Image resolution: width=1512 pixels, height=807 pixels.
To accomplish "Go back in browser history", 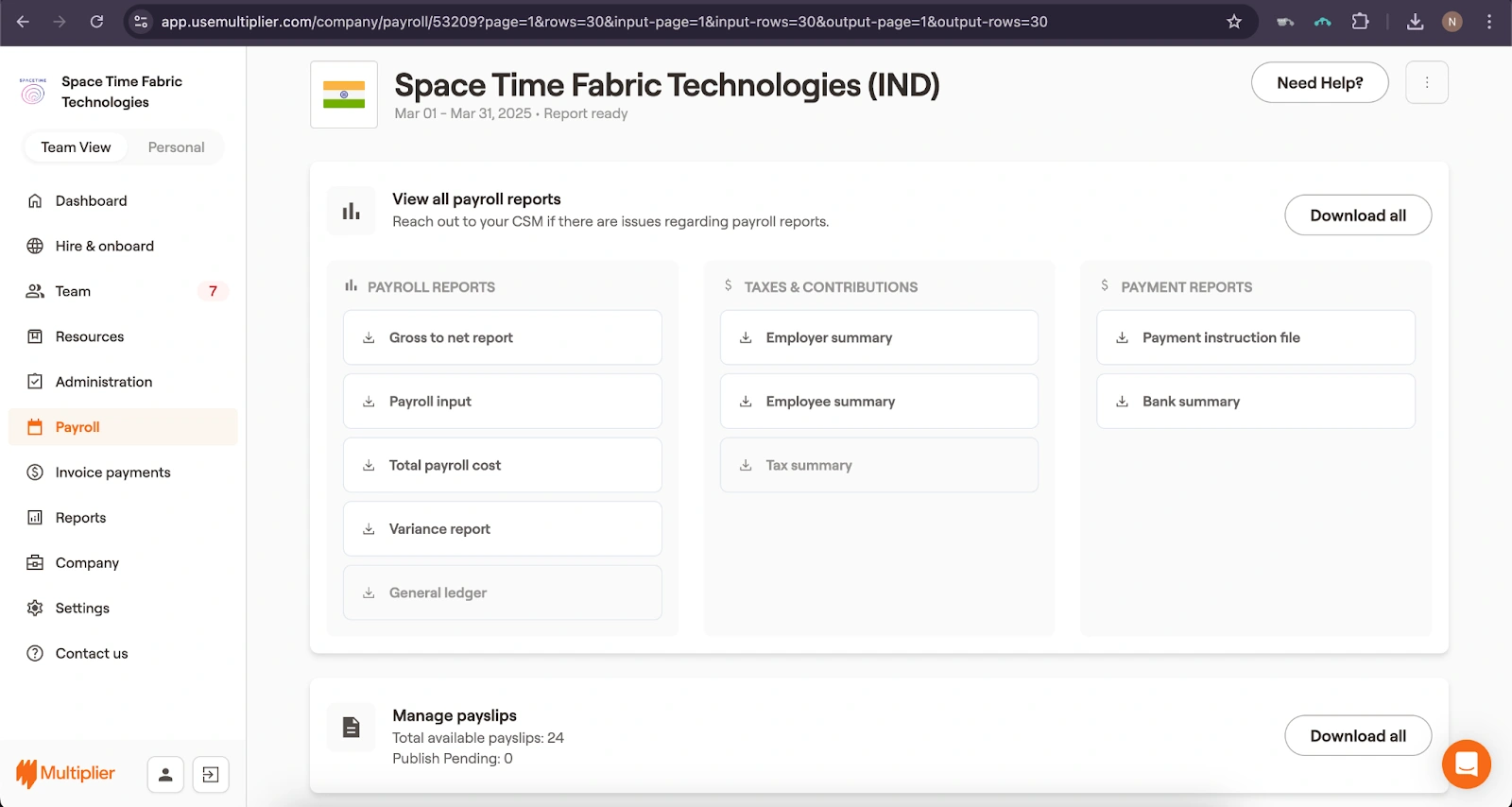I will pyautogui.click(x=23, y=22).
